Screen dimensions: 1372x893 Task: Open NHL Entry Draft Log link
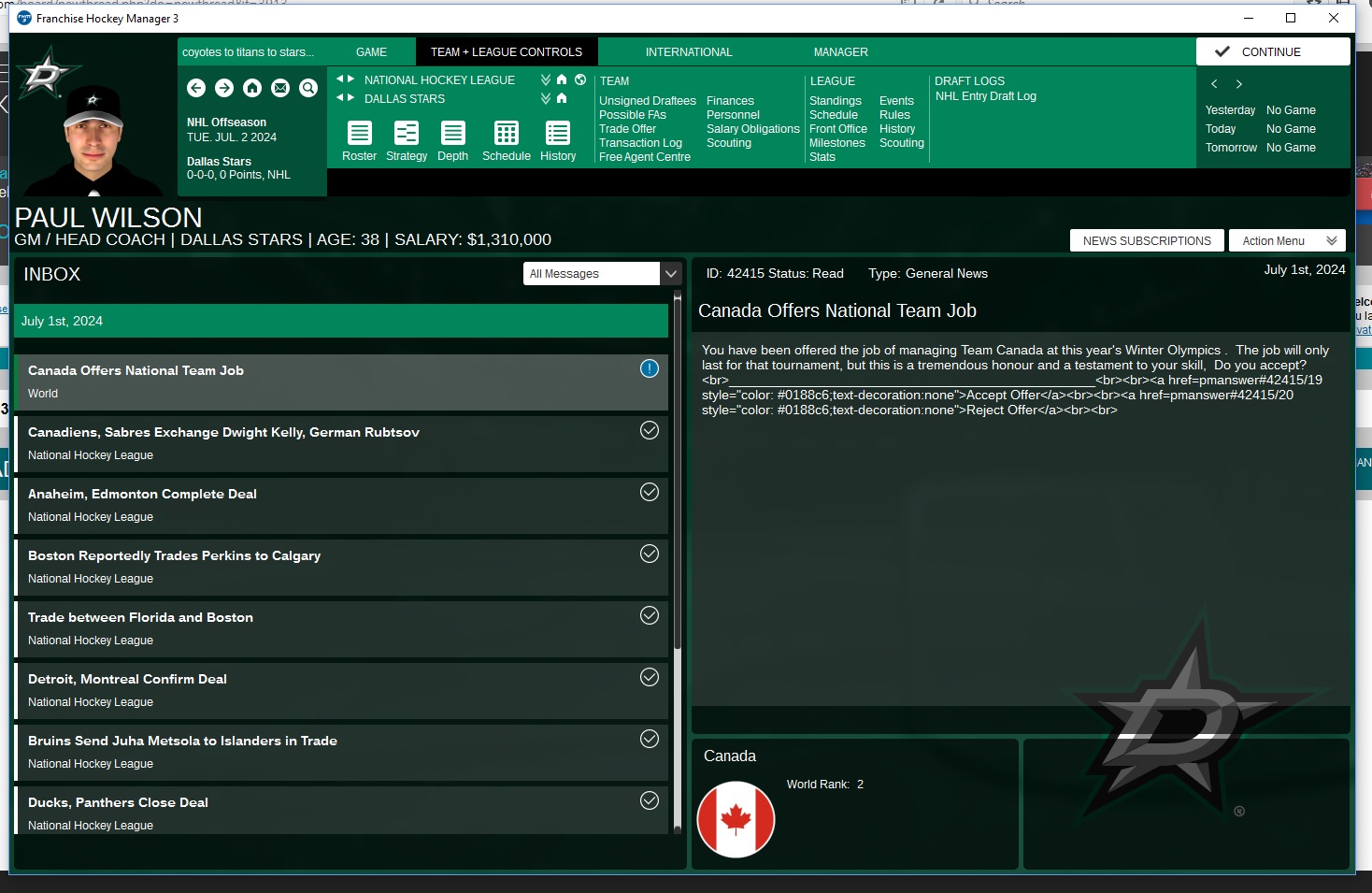click(986, 96)
